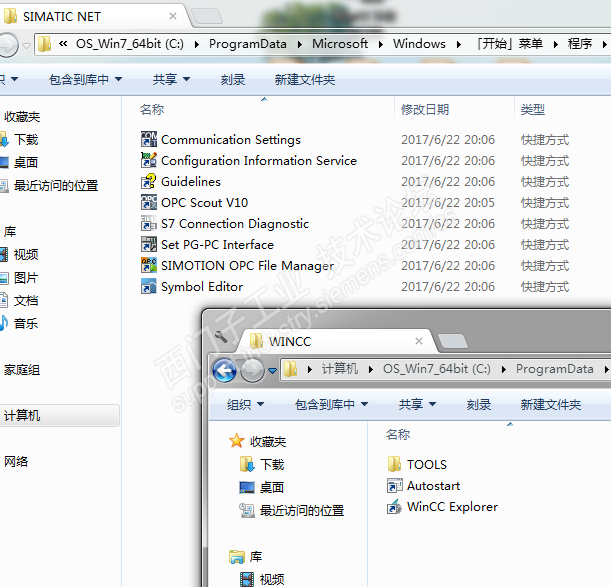
Task: Expand the arrow after ProgramData in SIMATIC NET path
Action: (x=299, y=44)
